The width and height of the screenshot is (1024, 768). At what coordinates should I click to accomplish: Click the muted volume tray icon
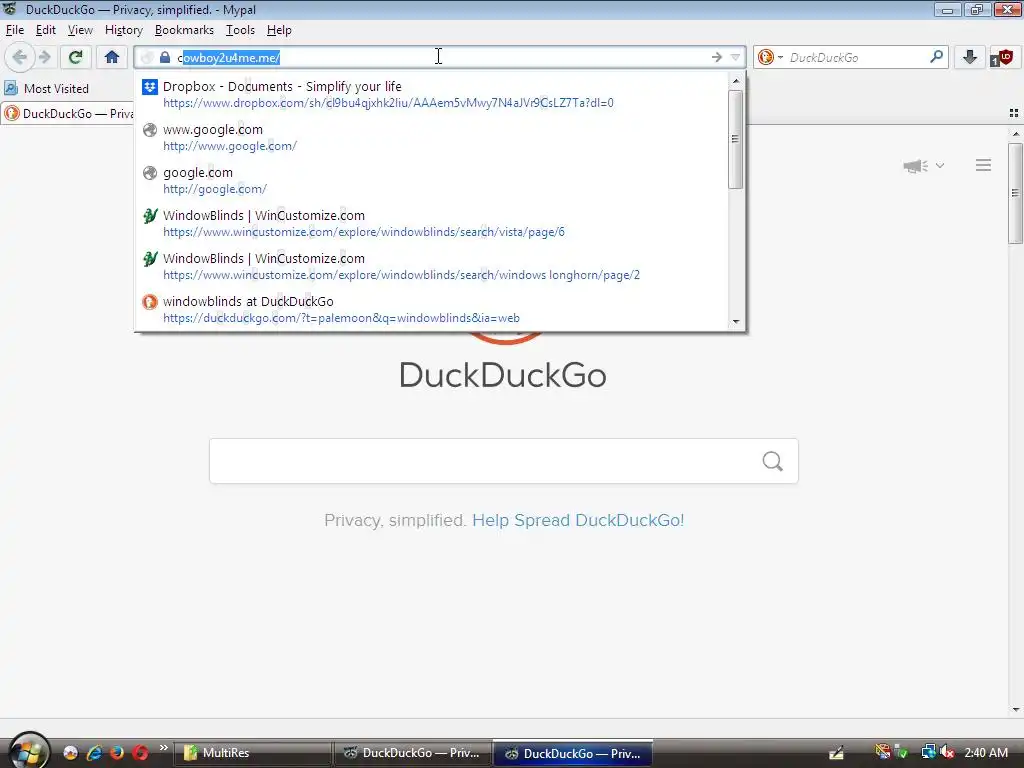pos(947,753)
